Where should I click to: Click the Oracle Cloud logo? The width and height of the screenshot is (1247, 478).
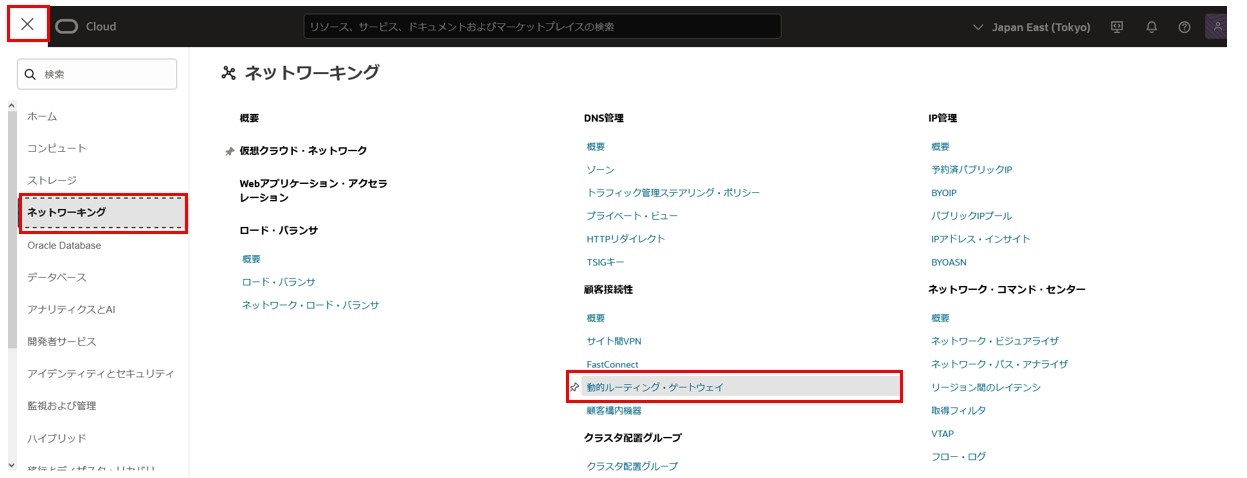pyautogui.click(x=86, y=27)
